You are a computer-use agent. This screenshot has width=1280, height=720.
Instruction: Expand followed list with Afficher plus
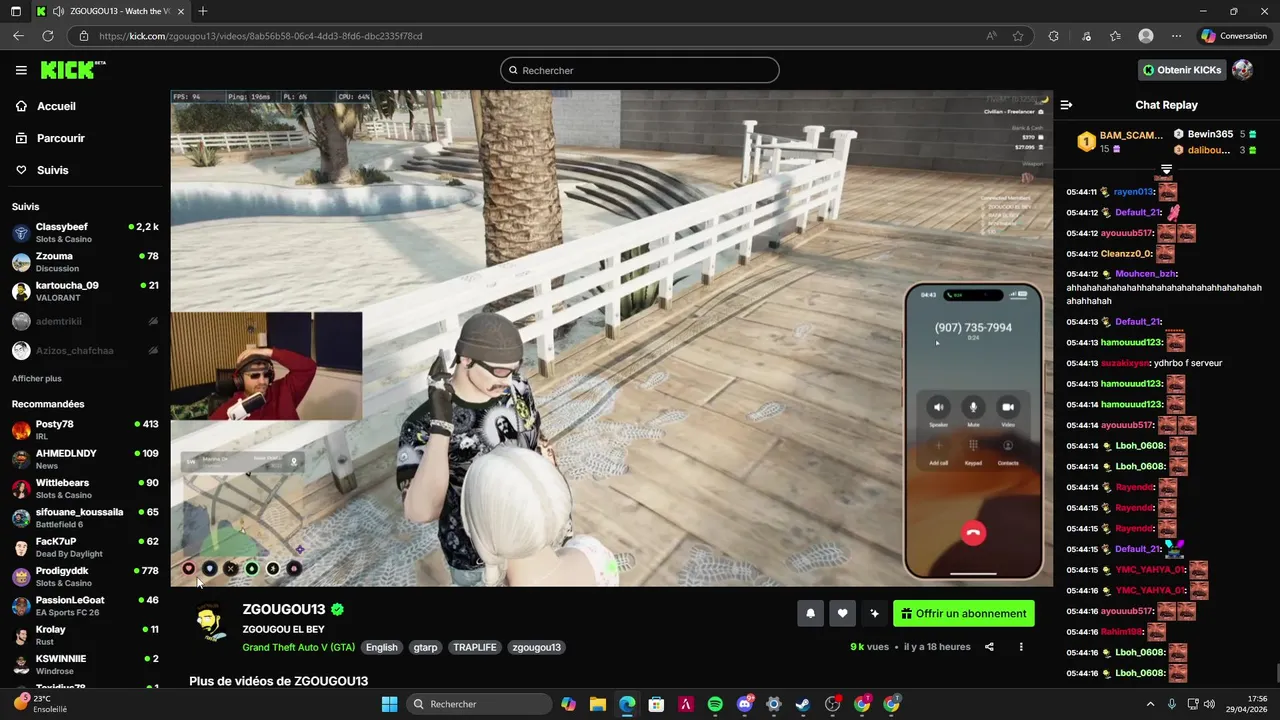click(36, 379)
